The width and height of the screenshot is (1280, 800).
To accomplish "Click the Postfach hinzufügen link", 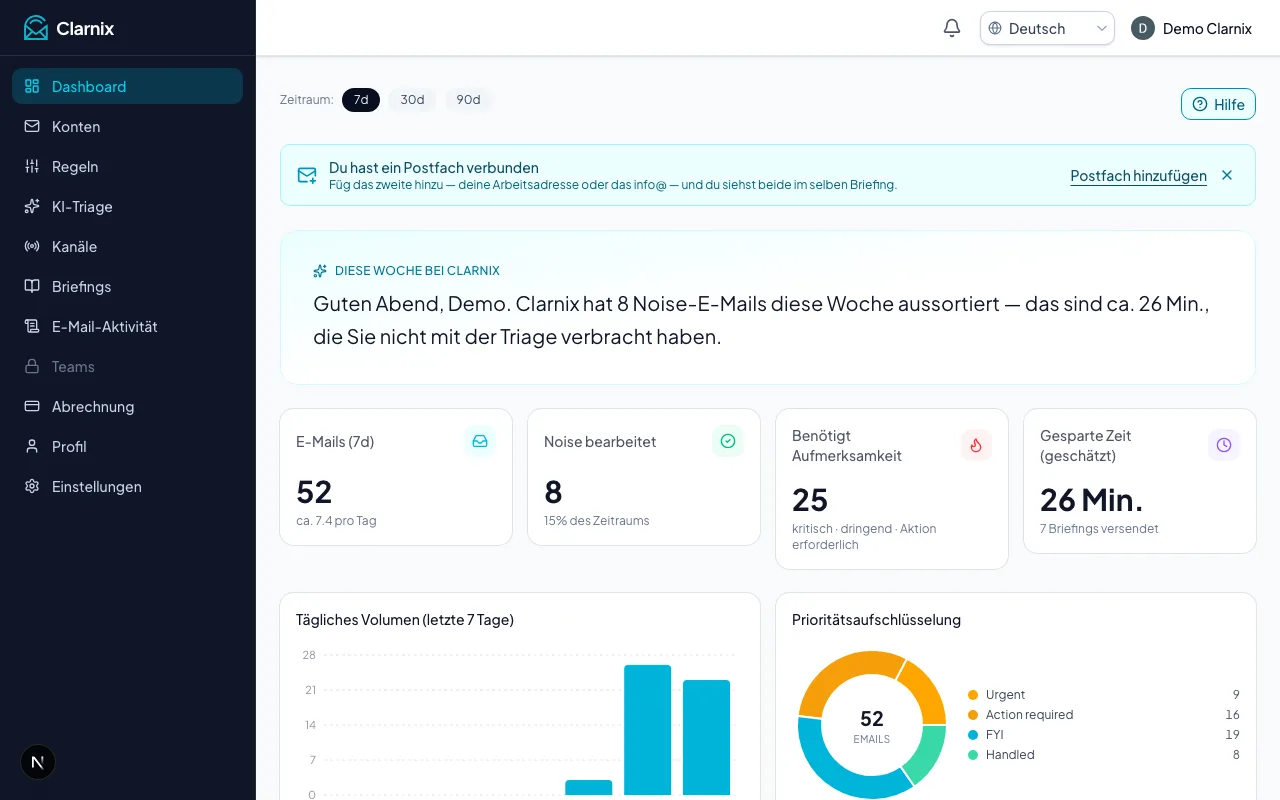I will [x=1138, y=176].
